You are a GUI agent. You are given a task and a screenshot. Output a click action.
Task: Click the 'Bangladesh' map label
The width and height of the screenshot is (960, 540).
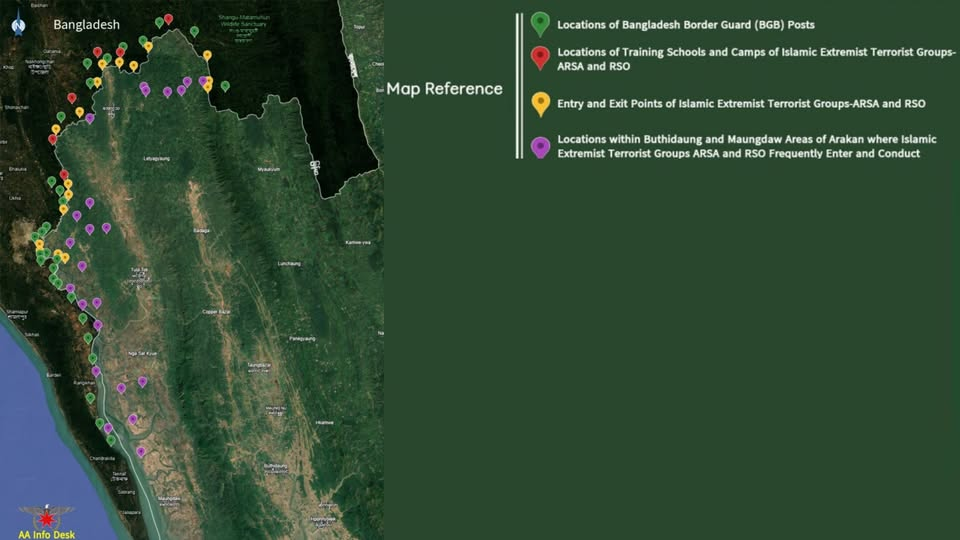tap(86, 24)
